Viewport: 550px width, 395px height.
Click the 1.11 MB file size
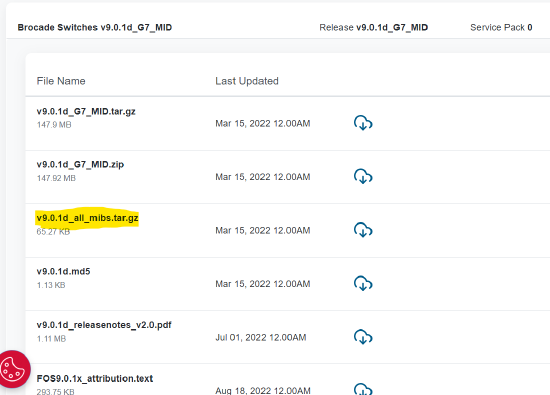point(51,339)
